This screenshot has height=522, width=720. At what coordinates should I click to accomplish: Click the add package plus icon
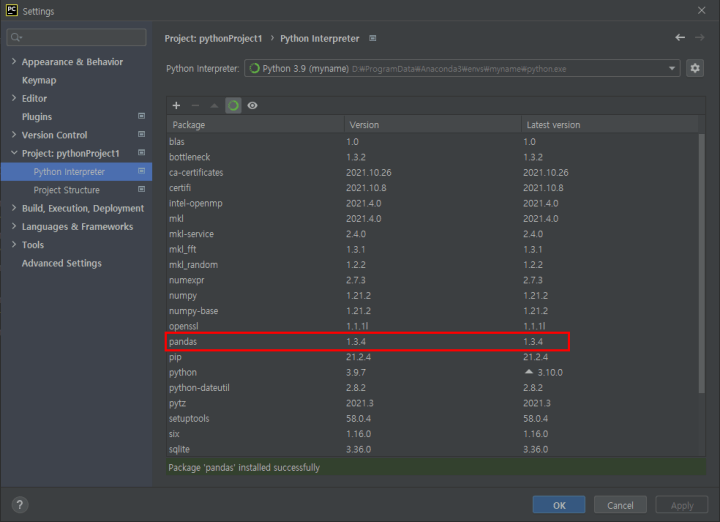pos(176,106)
